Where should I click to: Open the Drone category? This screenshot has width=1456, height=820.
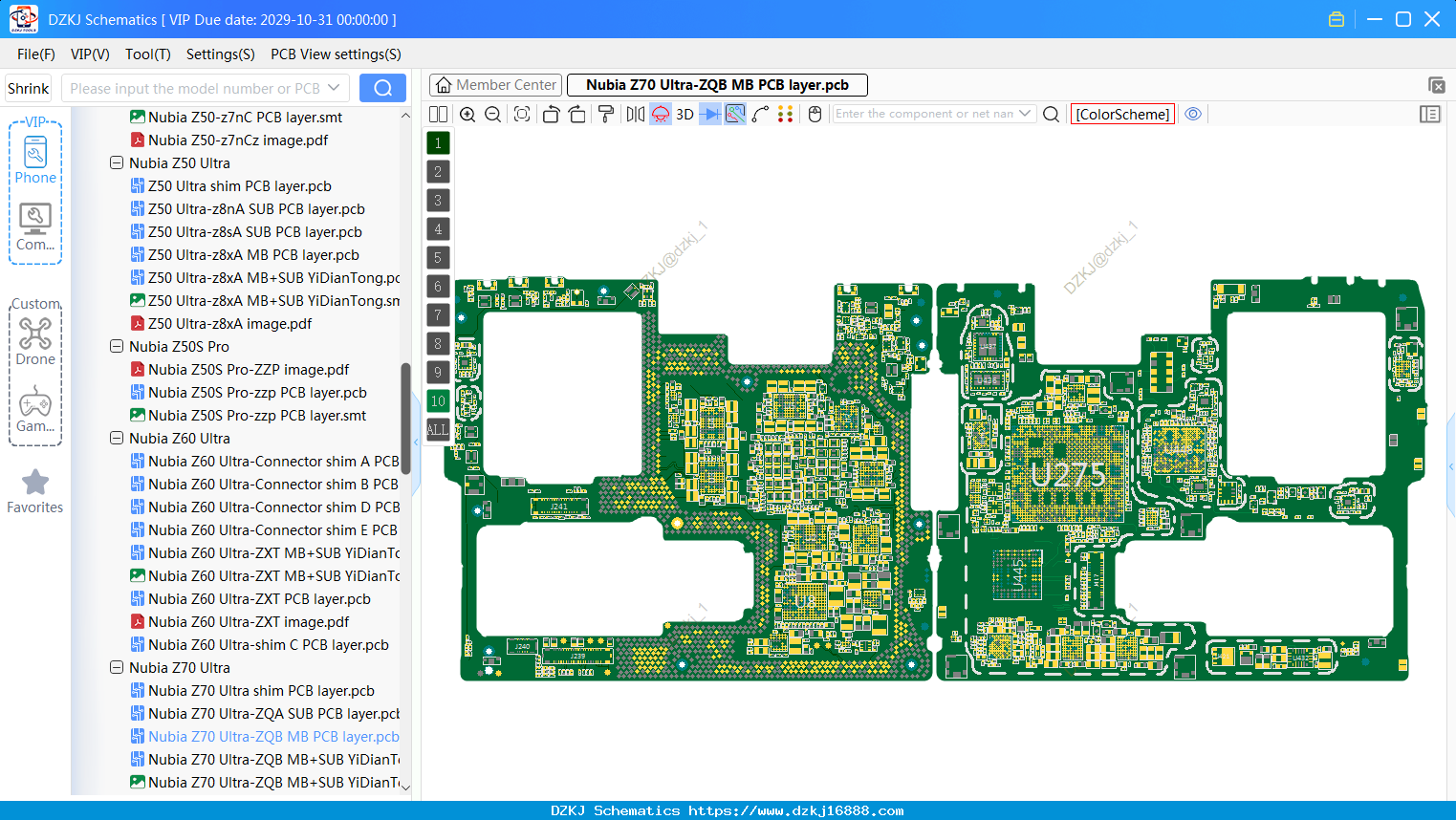pyautogui.click(x=35, y=341)
